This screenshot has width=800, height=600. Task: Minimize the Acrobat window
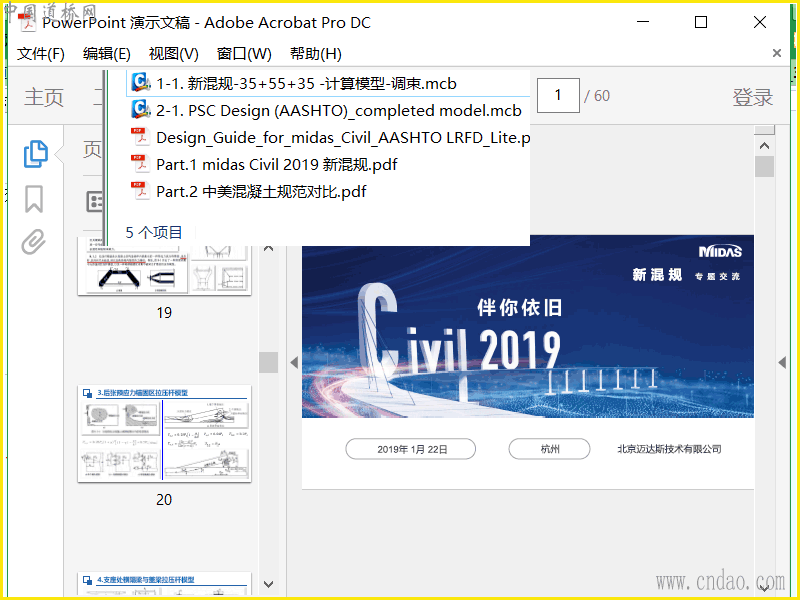point(643,22)
